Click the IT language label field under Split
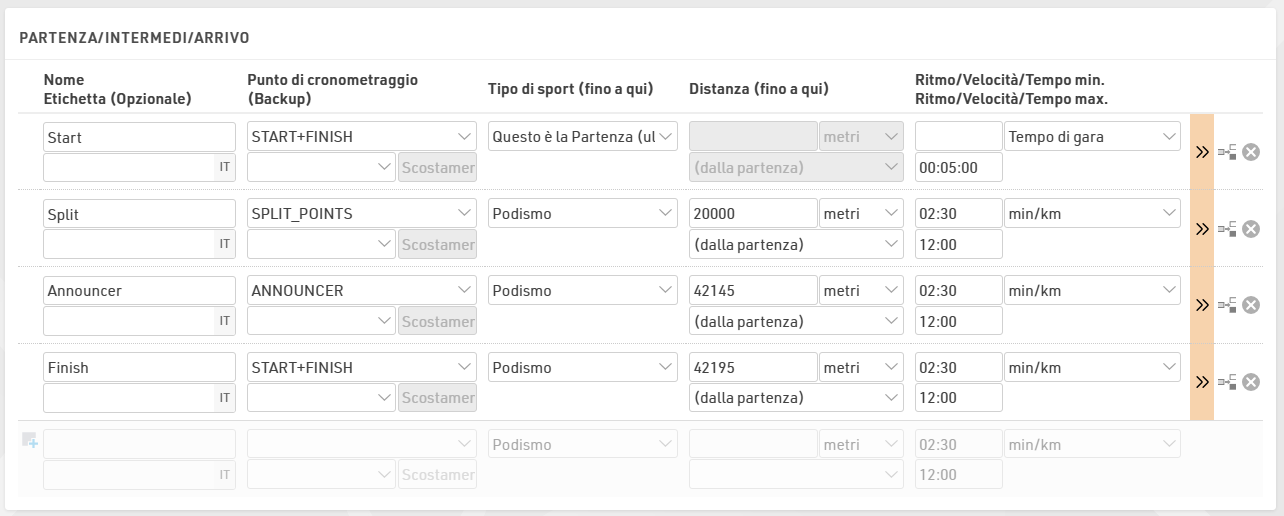The height and width of the screenshot is (516, 1284). click(x=140, y=245)
